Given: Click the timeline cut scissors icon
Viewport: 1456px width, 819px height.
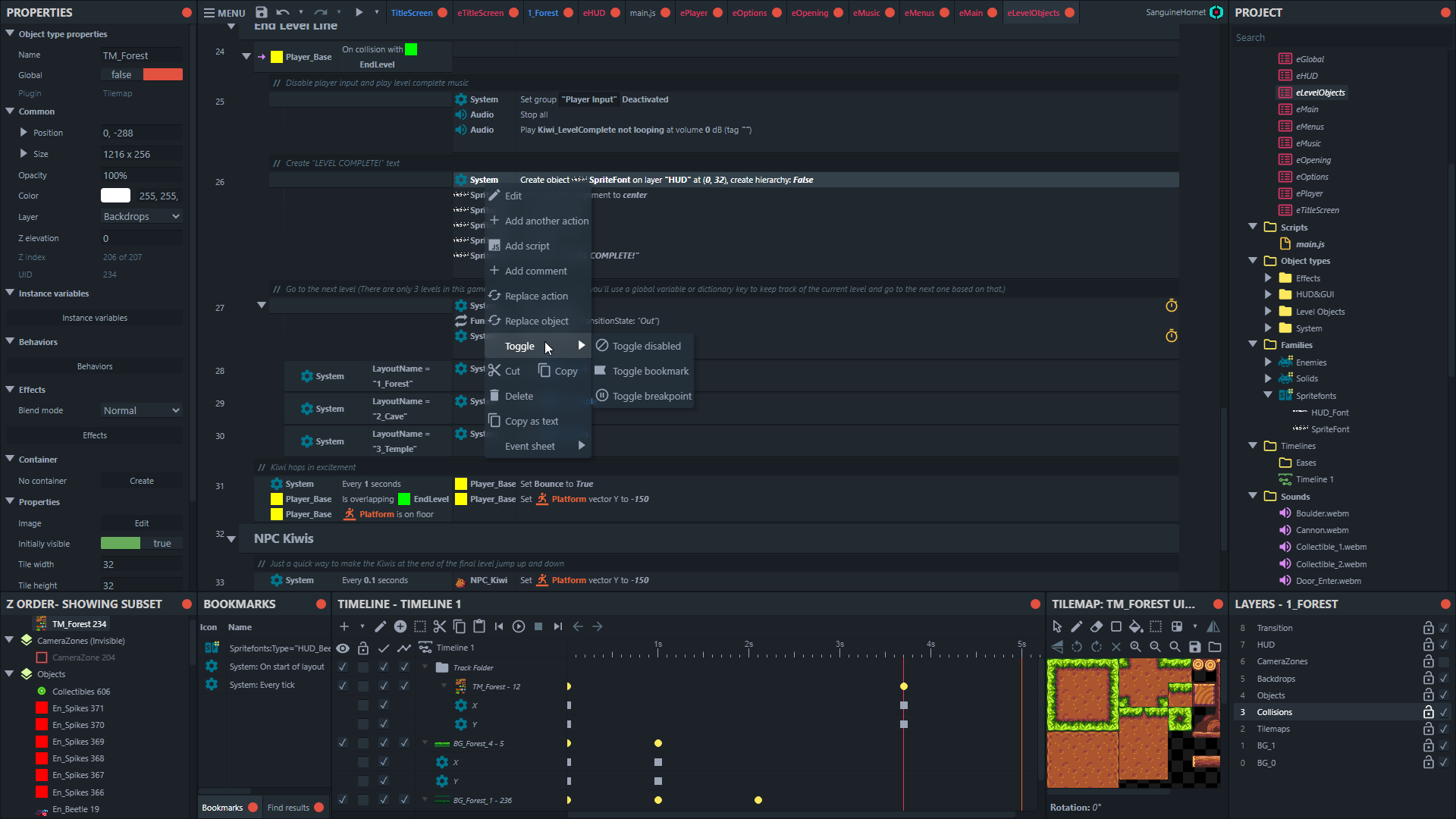Looking at the screenshot, I should click(440, 626).
